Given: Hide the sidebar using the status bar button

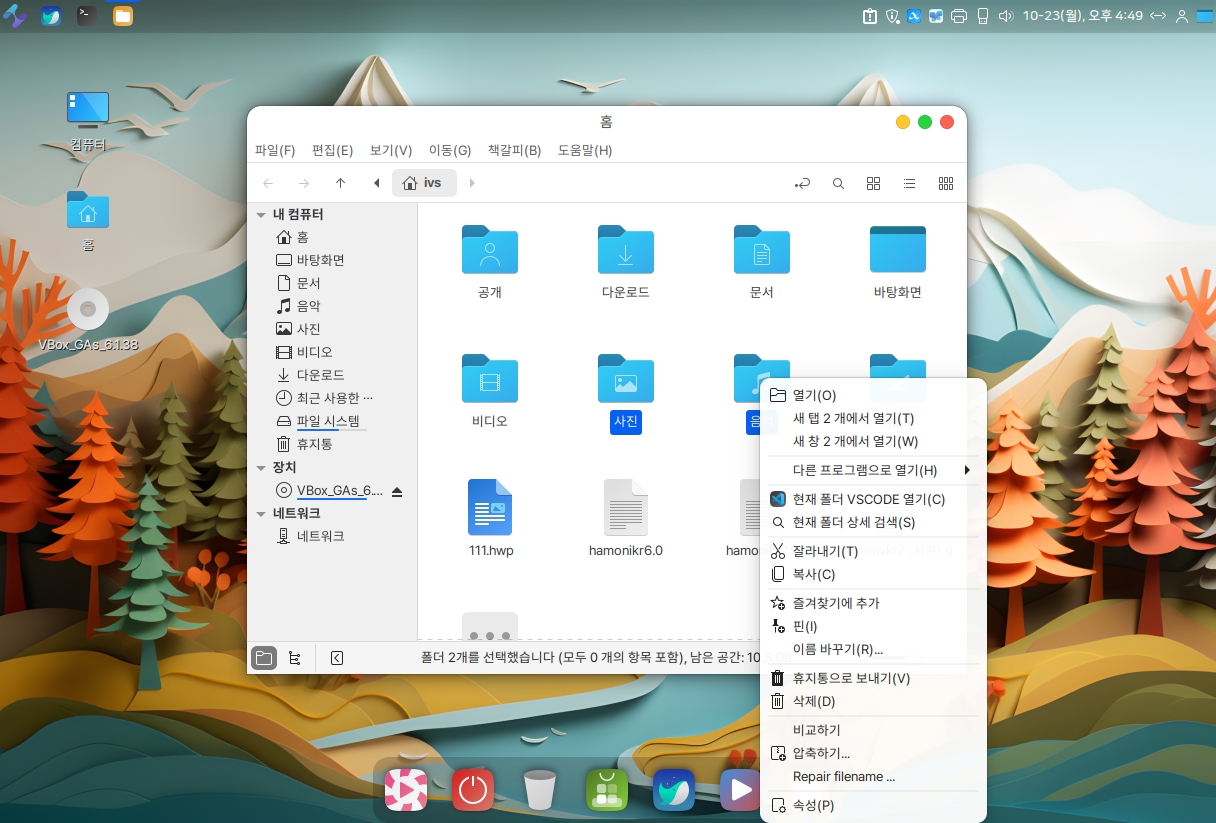Looking at the screenshot, I should [x=337, y=658].
